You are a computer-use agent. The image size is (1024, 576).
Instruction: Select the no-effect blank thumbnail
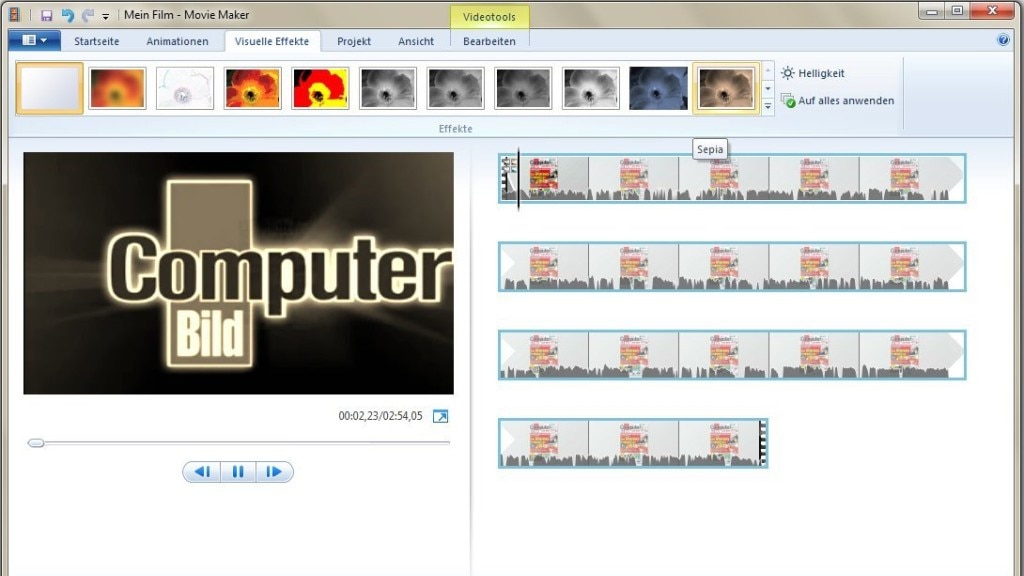click(x=50, y=88)
